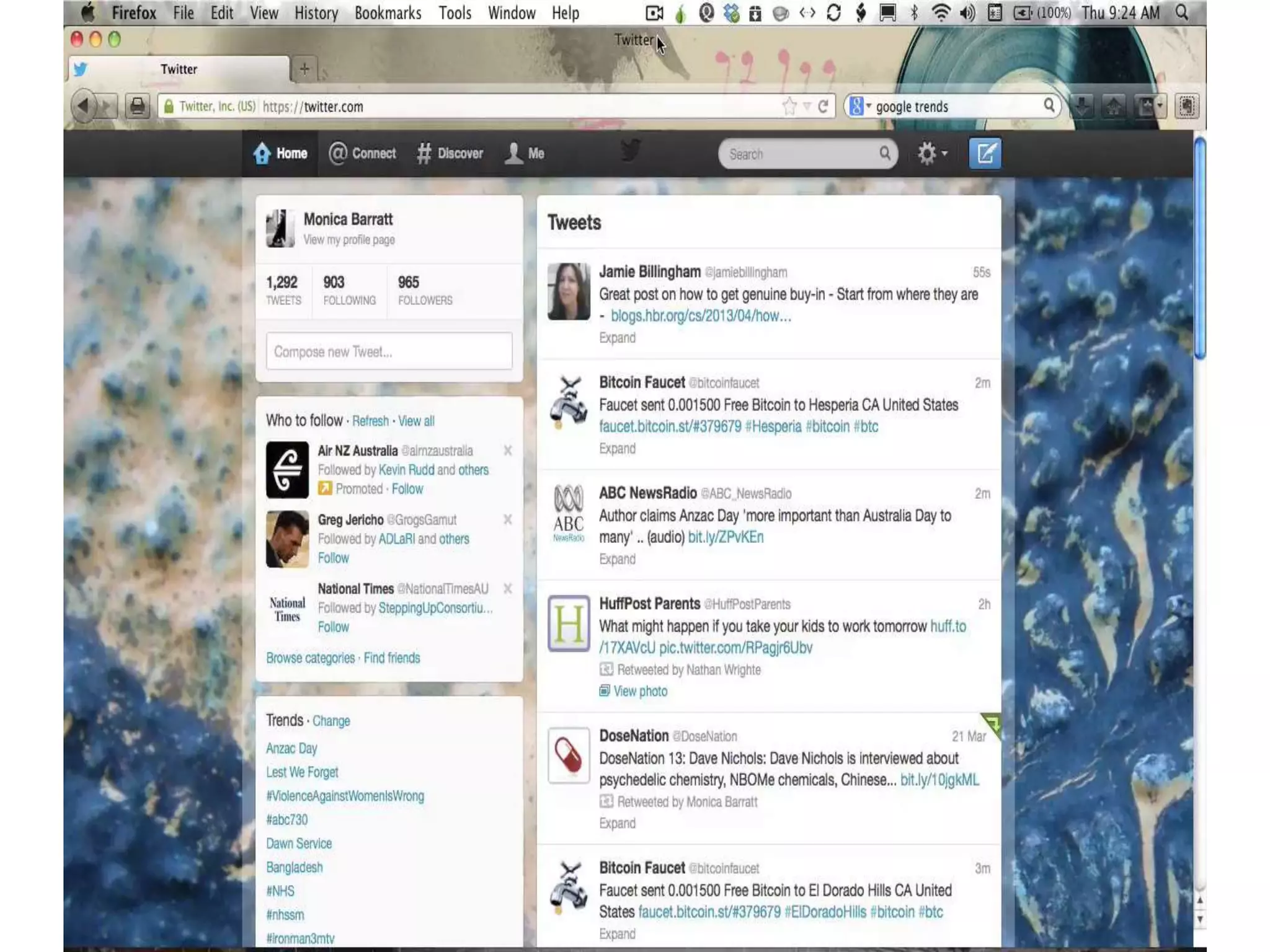The height and width of the screenshot is (952, 1270).
Task: Click the Firefox reload page icon
Action: [x=823, y=107]
